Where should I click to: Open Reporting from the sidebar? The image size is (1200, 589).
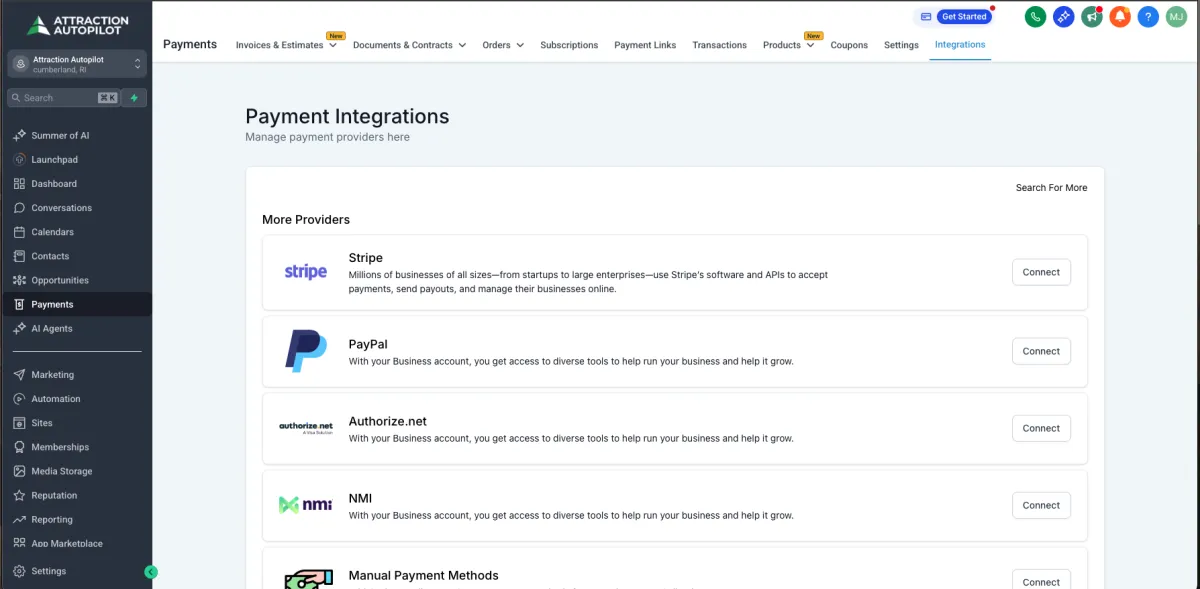(52, 520)
